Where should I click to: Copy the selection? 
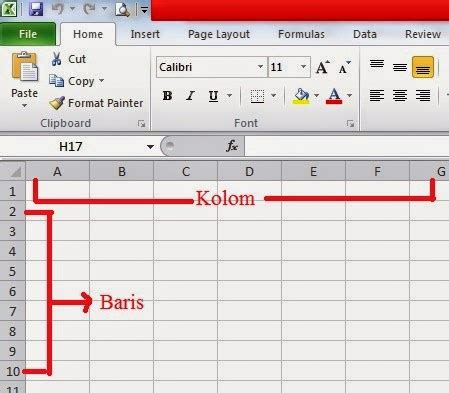point(72,81)
